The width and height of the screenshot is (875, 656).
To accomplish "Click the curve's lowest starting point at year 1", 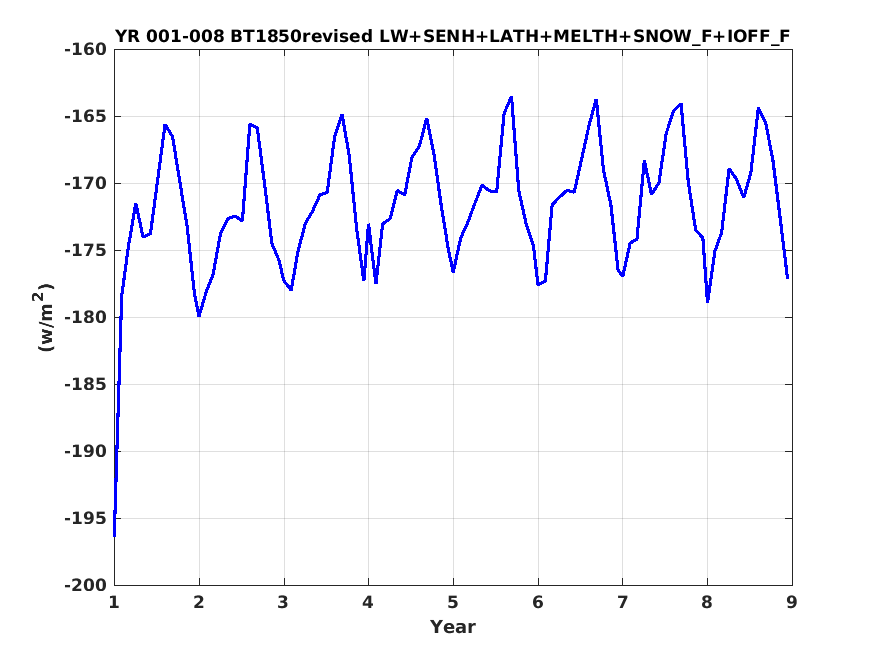I will click(x=114, y=536).
